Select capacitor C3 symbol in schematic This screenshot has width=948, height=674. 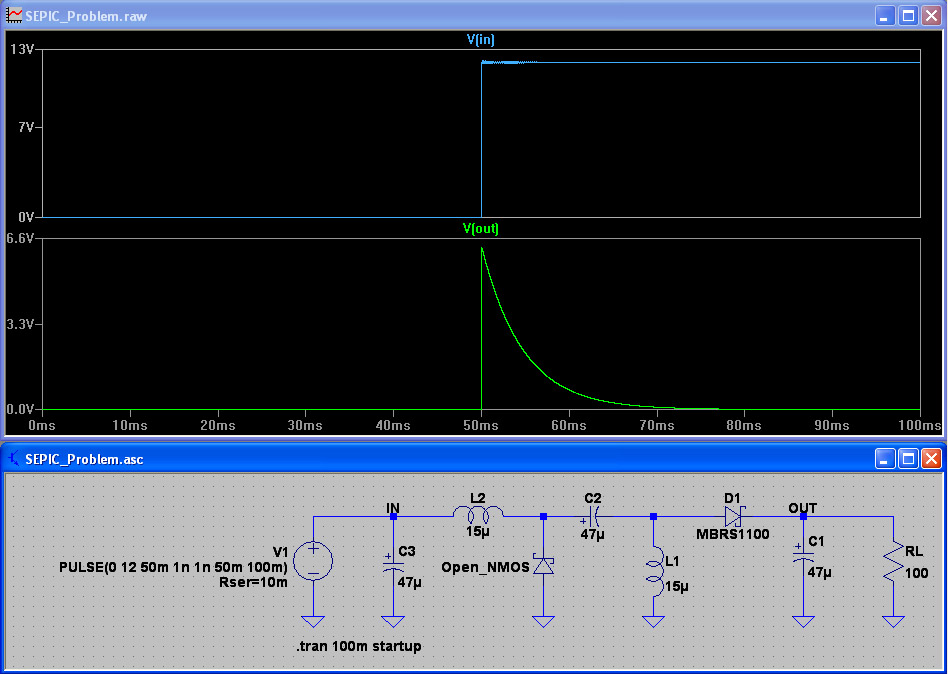point(393,563)
